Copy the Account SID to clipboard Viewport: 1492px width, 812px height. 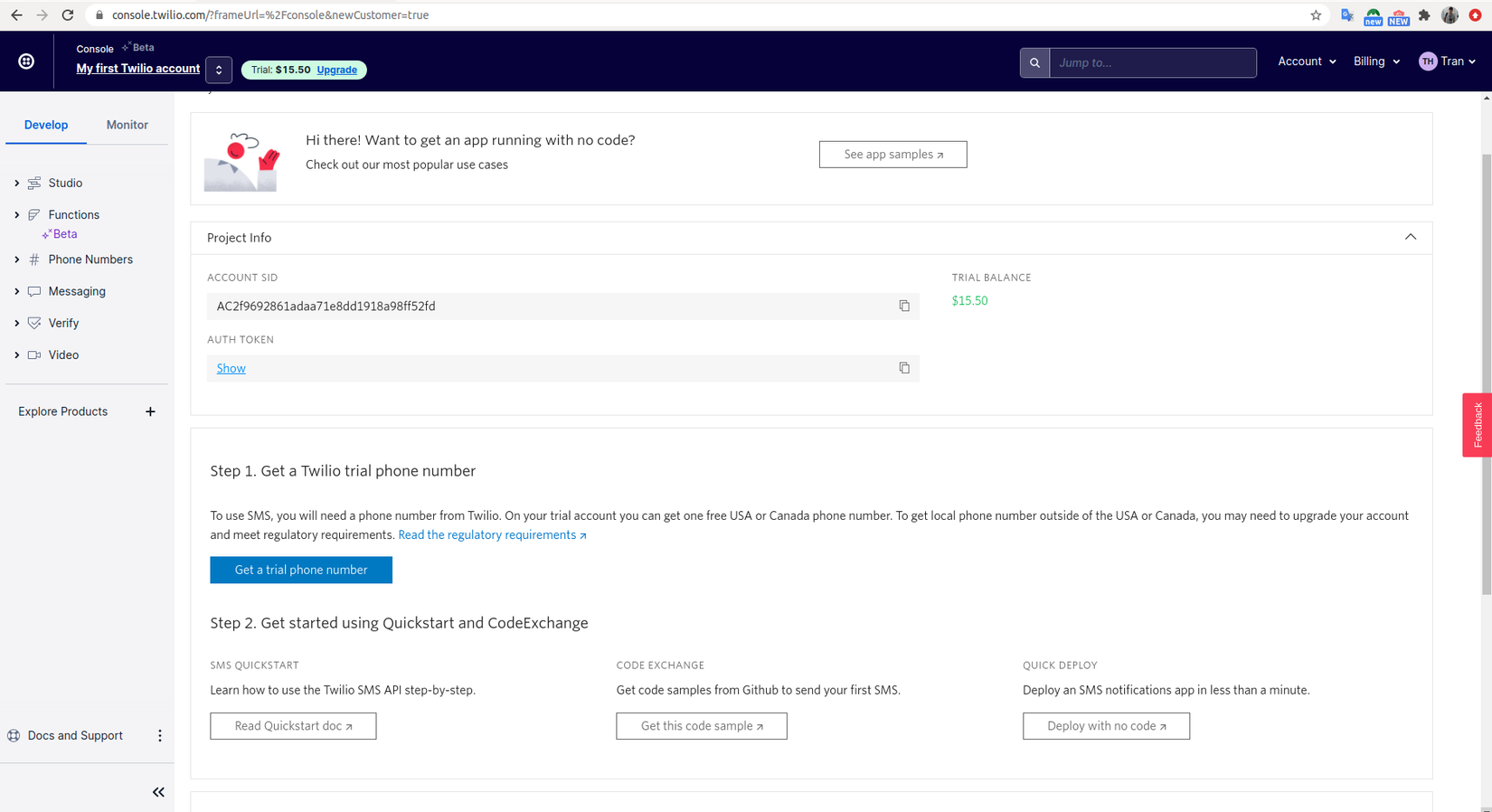903,306
